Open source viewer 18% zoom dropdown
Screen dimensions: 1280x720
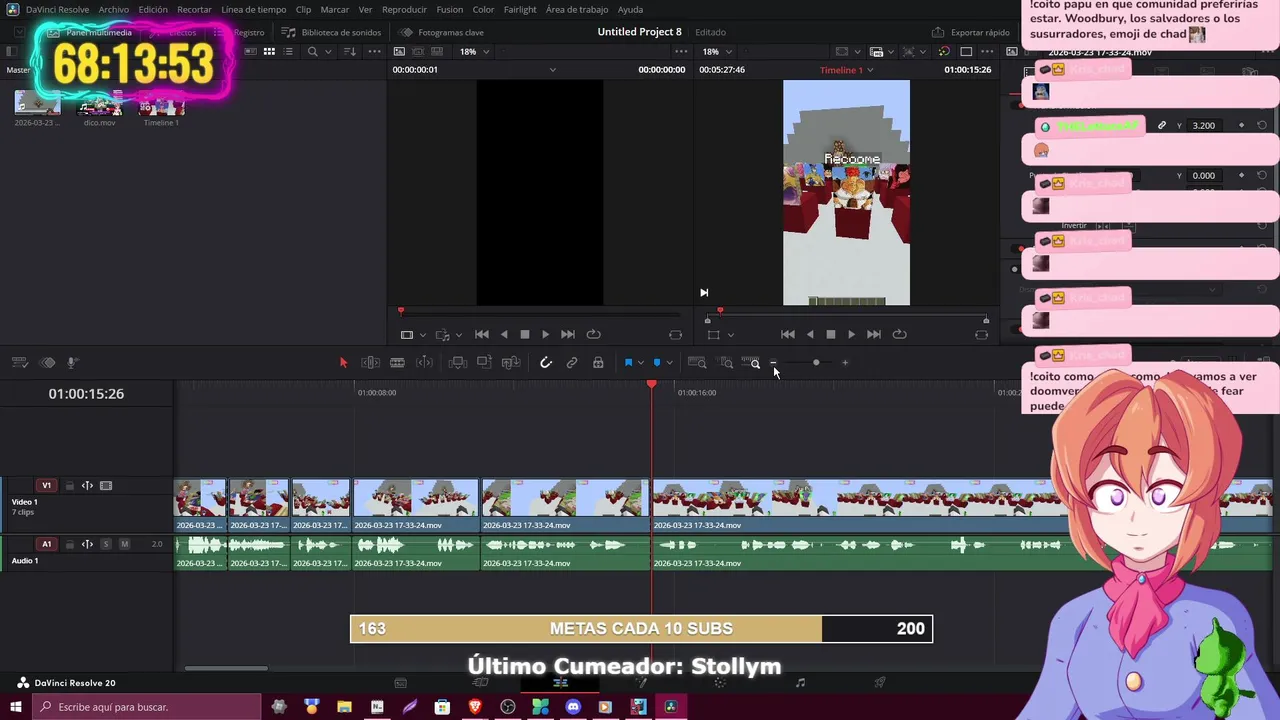474,52
